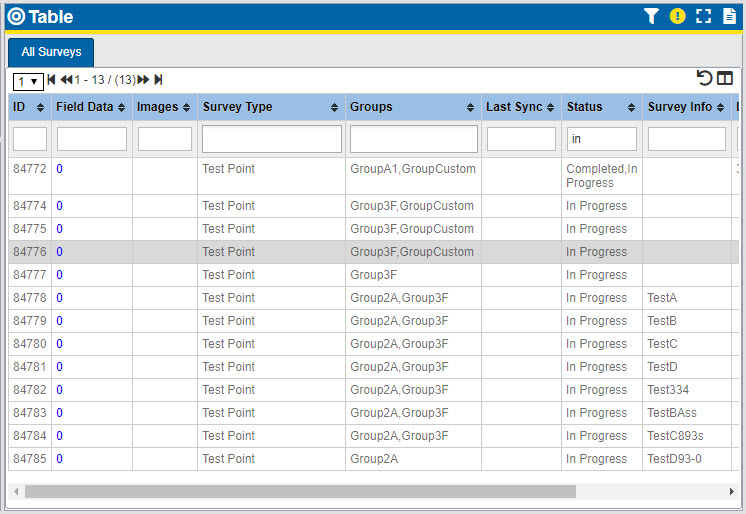
Task: Focus the Groups filter input
Action: [x=414, y=139]
